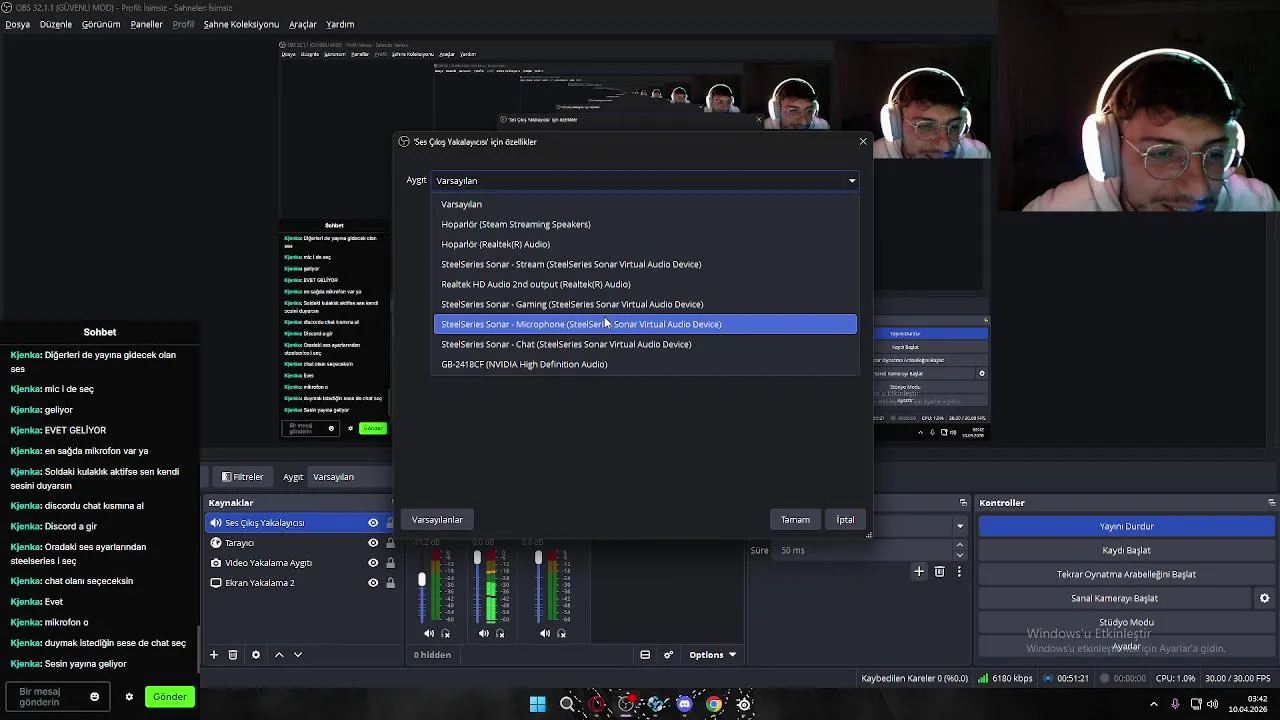Open Sahne Koleksiyonu menu

pyautogui.click(x=241, y=24)
